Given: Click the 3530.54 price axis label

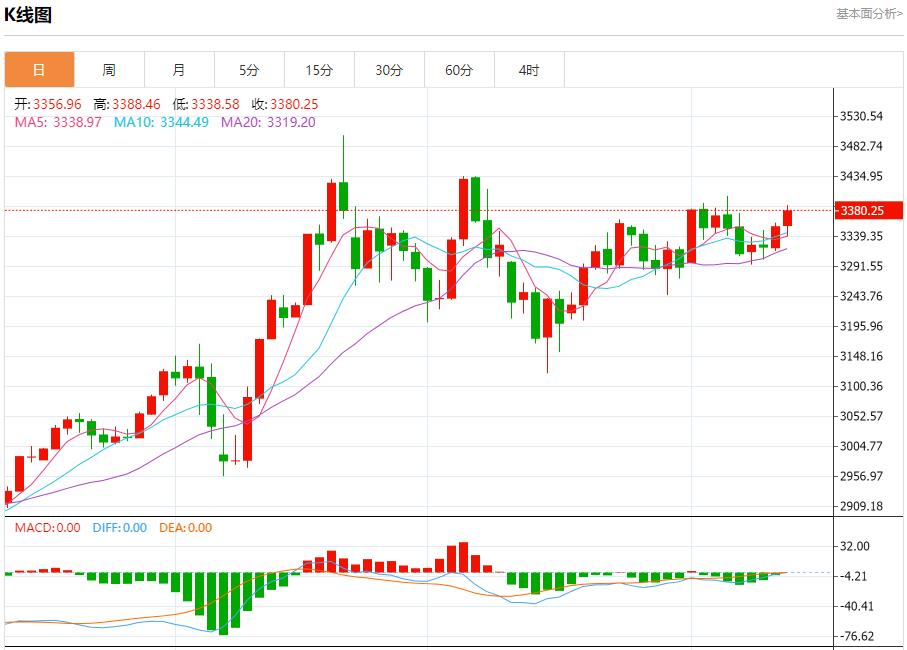Looking at the screenshot, I should pos(861,117).
